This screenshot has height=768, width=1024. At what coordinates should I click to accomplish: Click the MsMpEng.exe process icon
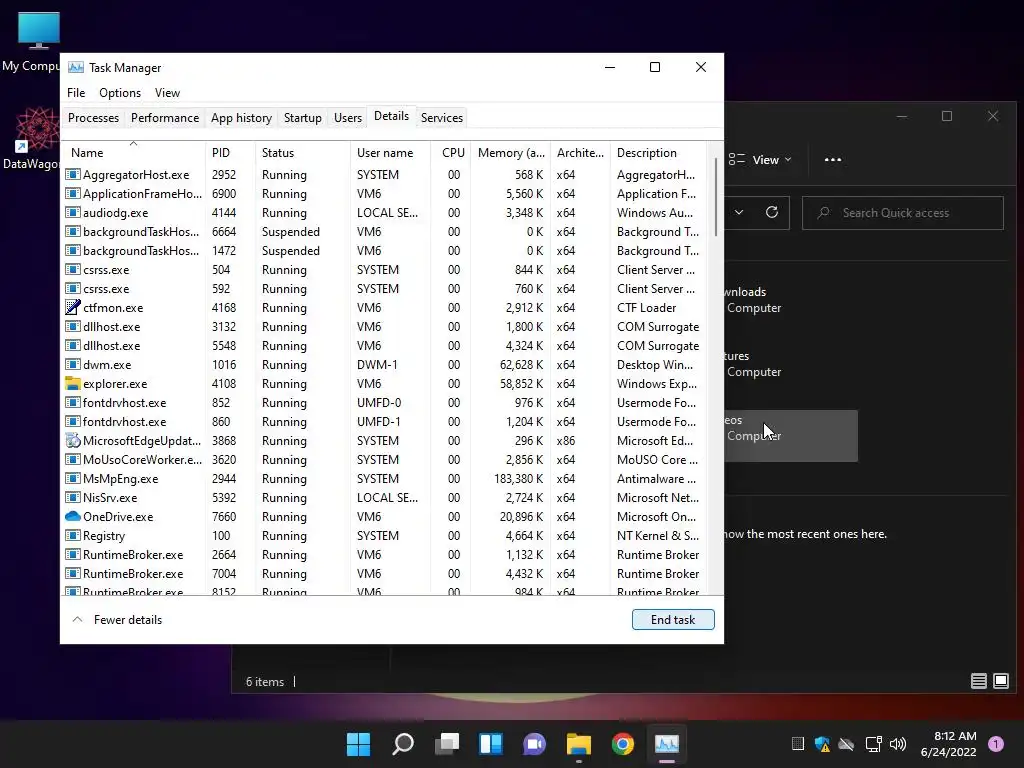click(x=72, y=479)
